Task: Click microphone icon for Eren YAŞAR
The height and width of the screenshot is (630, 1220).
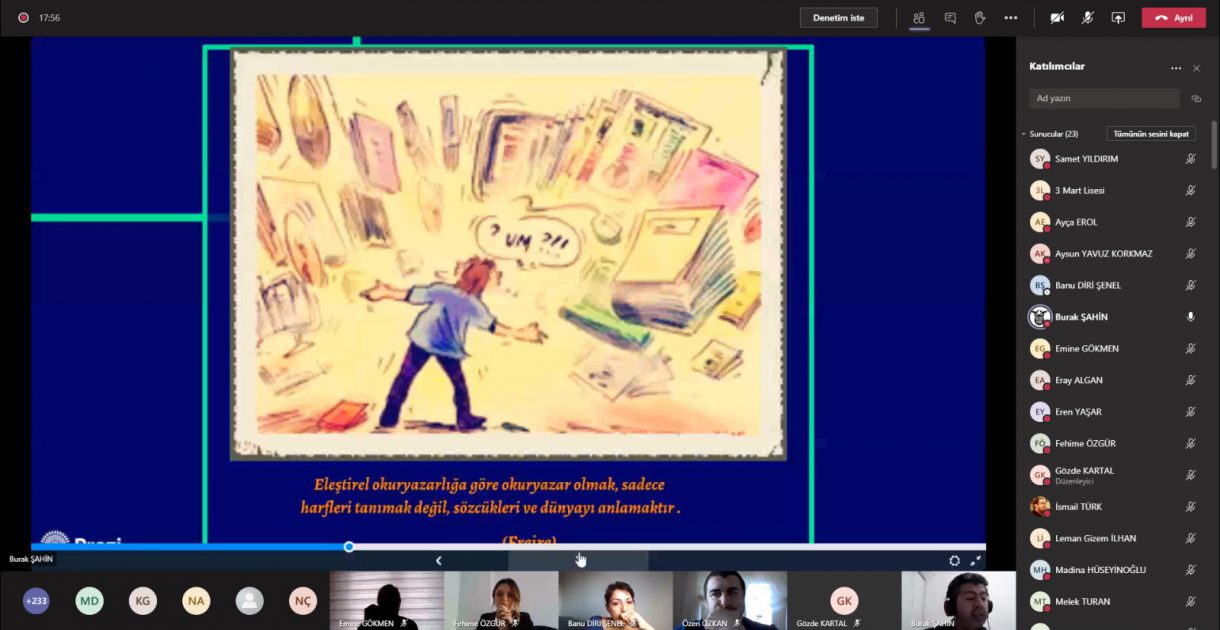Action: coord(1190,412)
